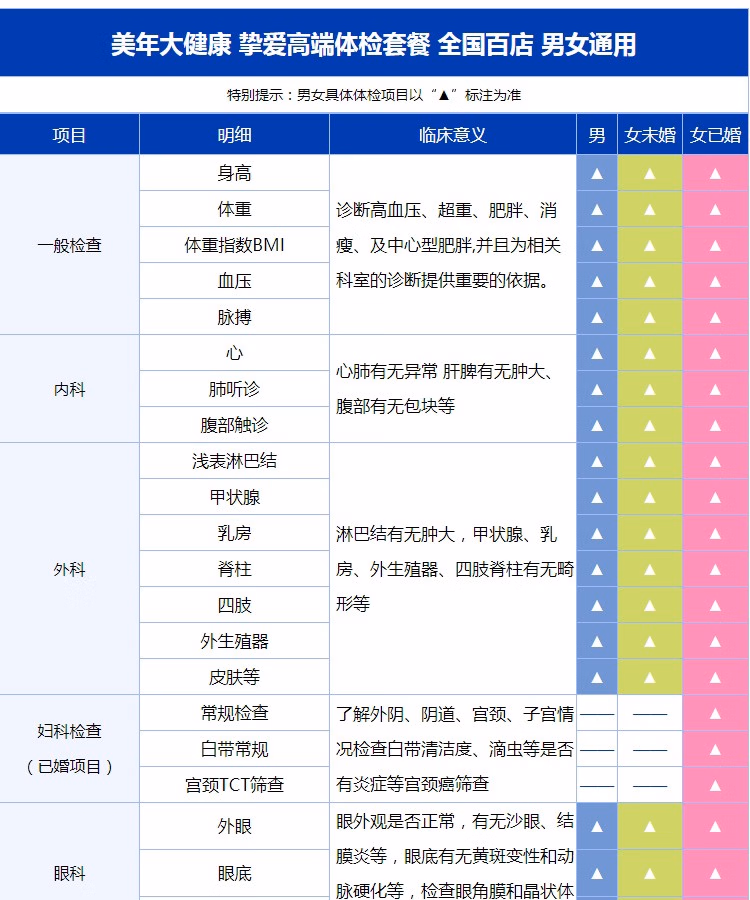Click the 淋巴结有无肿大 clinical meaning text
This screenshot has height=900, width=750.
(454, 569)
